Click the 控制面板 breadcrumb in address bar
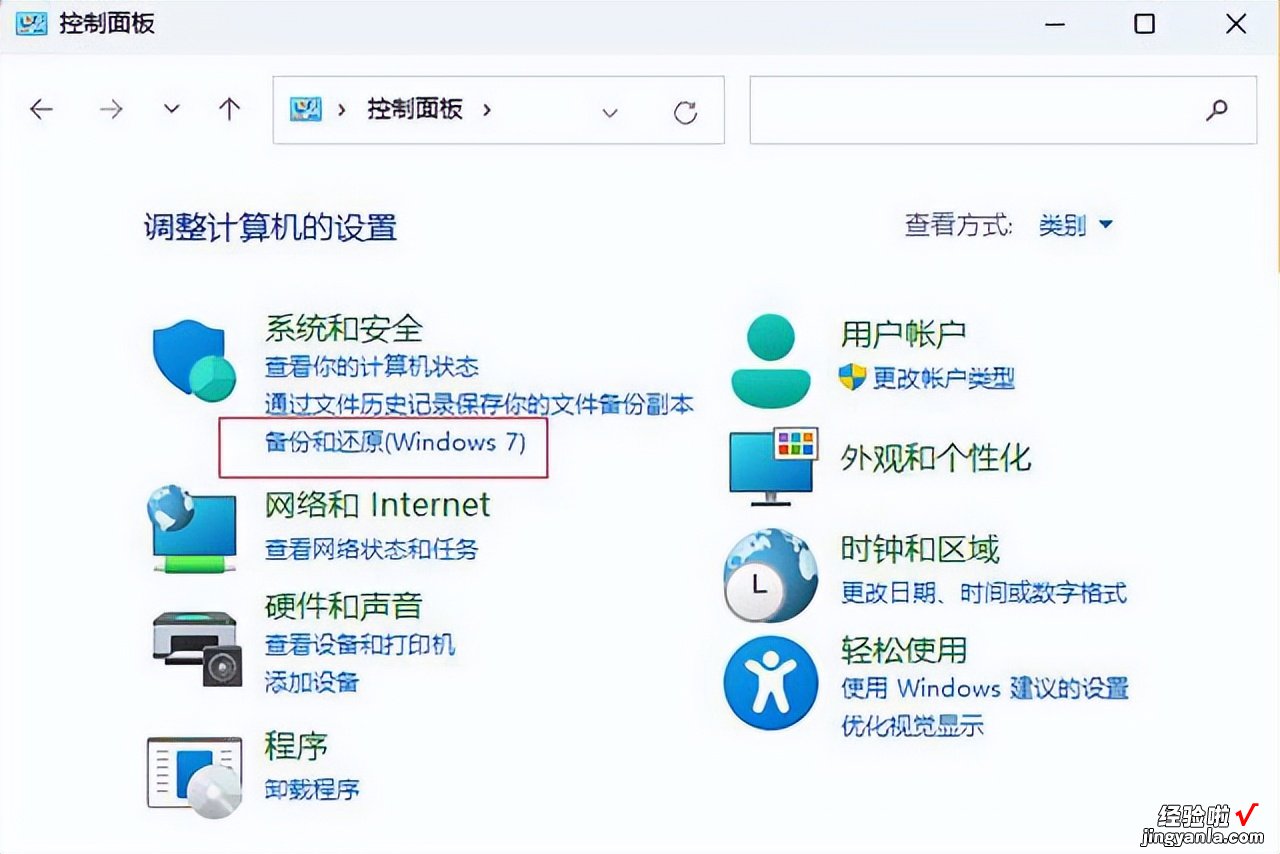The width and height of the screenshot is (1280, 854). pyautogui.click(x=415, y=109)
